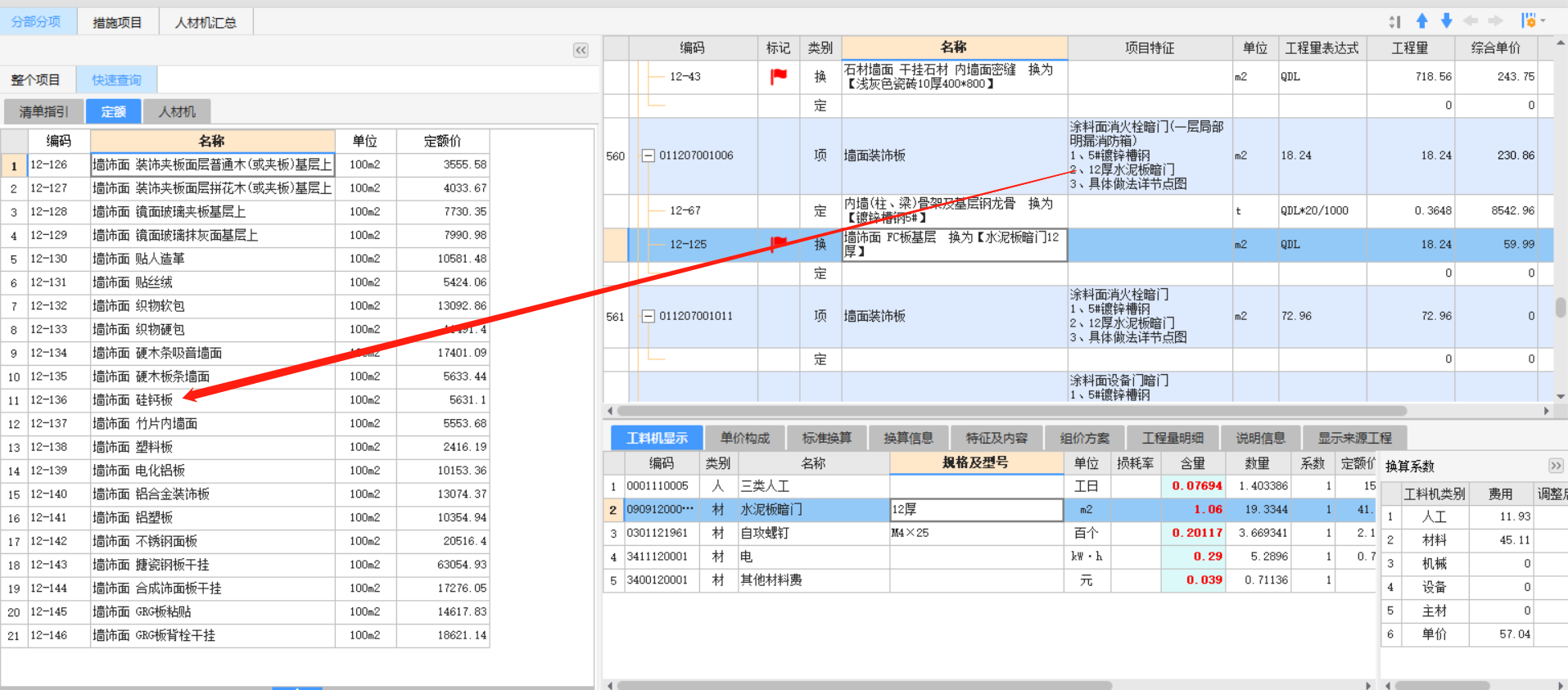
Task: Switch to 措施项目 tab
Action: click(x=117, y=22)
